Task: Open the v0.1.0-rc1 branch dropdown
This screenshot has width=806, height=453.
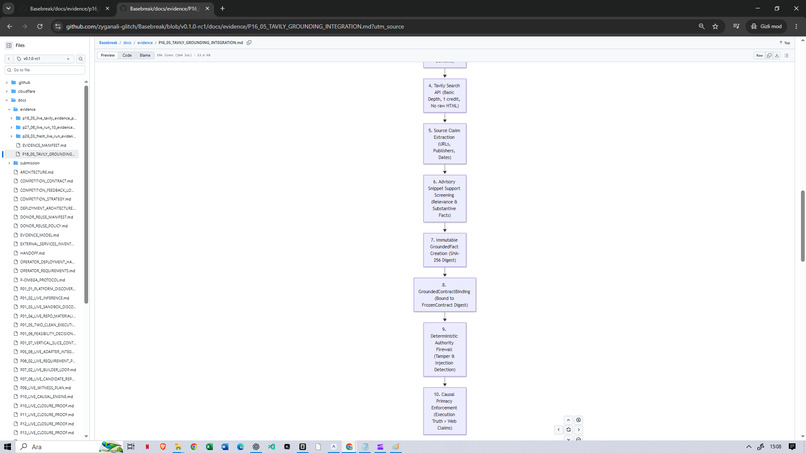Action: (x=44, y=59)
